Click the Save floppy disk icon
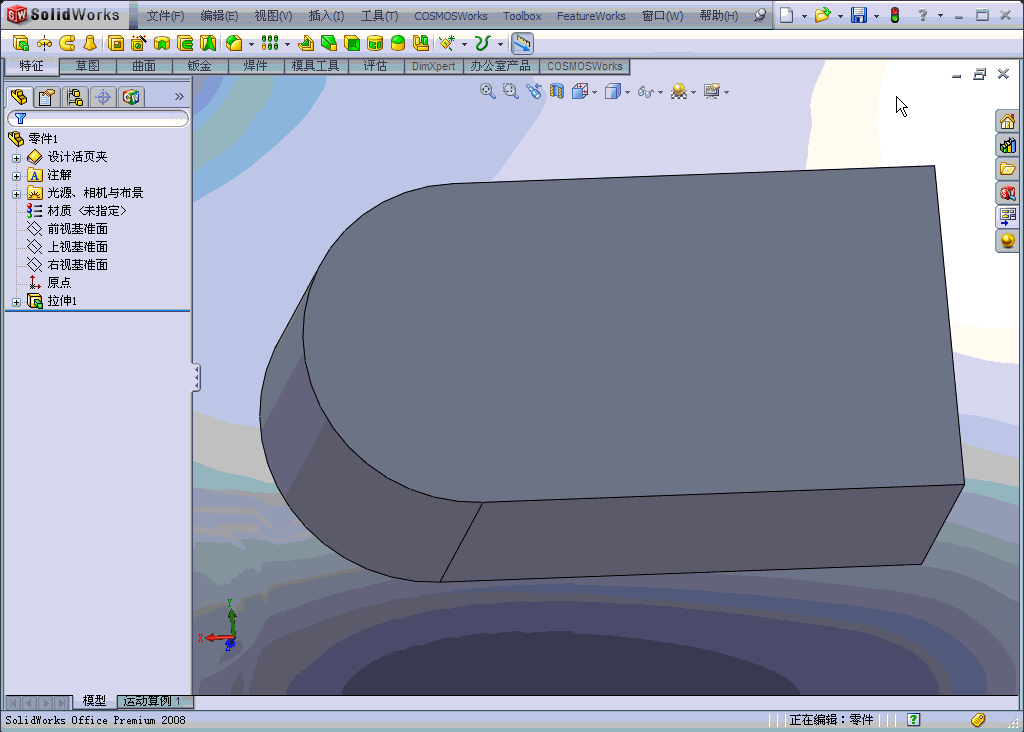Screen dimensions: 1024x732 [858, 15]
